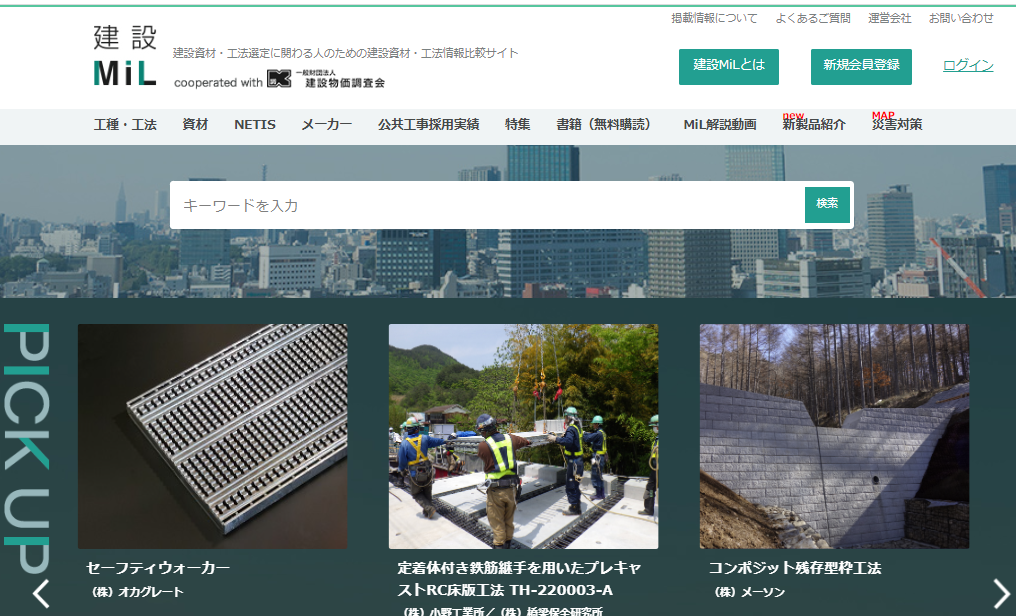Open the ログイン link

[967, 66]
